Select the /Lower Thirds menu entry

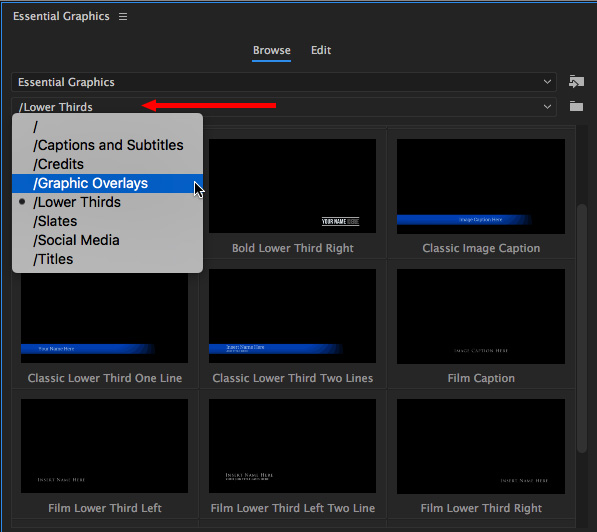(x=107, y=202)
